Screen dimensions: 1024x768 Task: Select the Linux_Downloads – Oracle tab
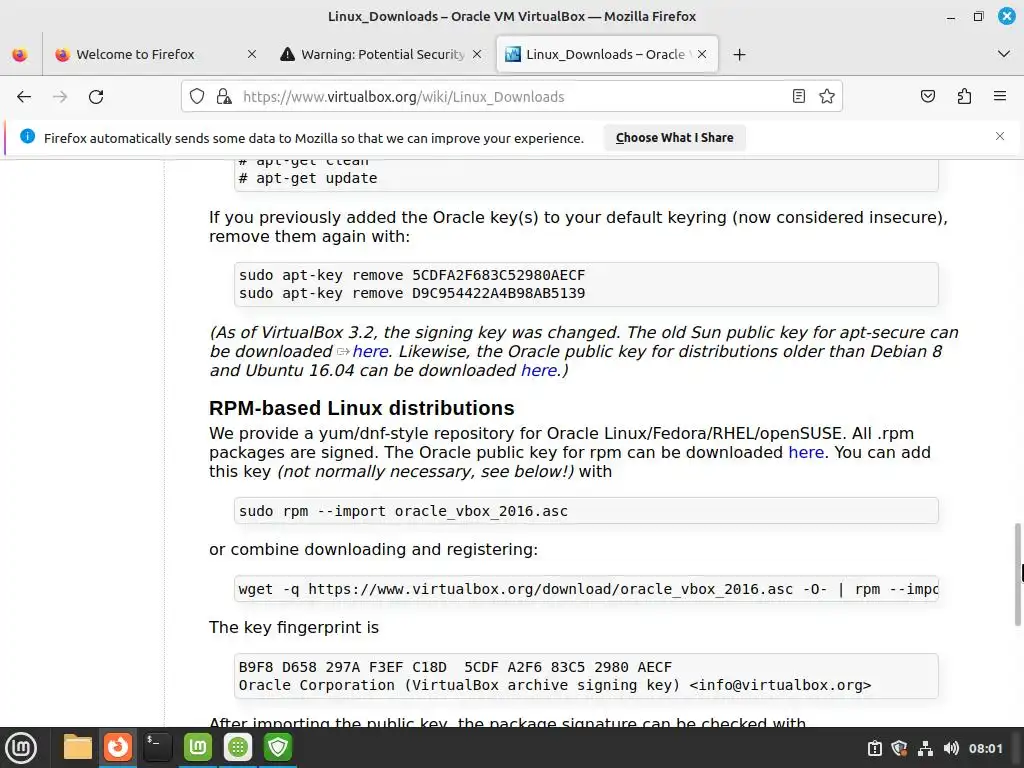click(x=607, y=54)
